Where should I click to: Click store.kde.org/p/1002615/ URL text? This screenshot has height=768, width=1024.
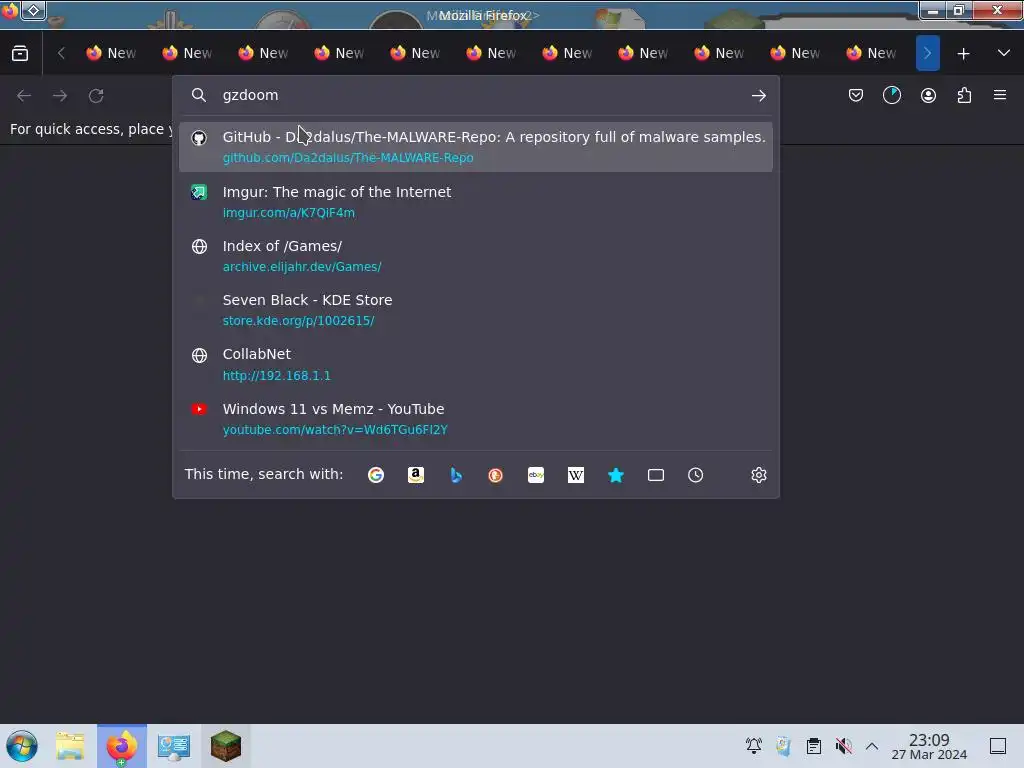coord(298,321)
